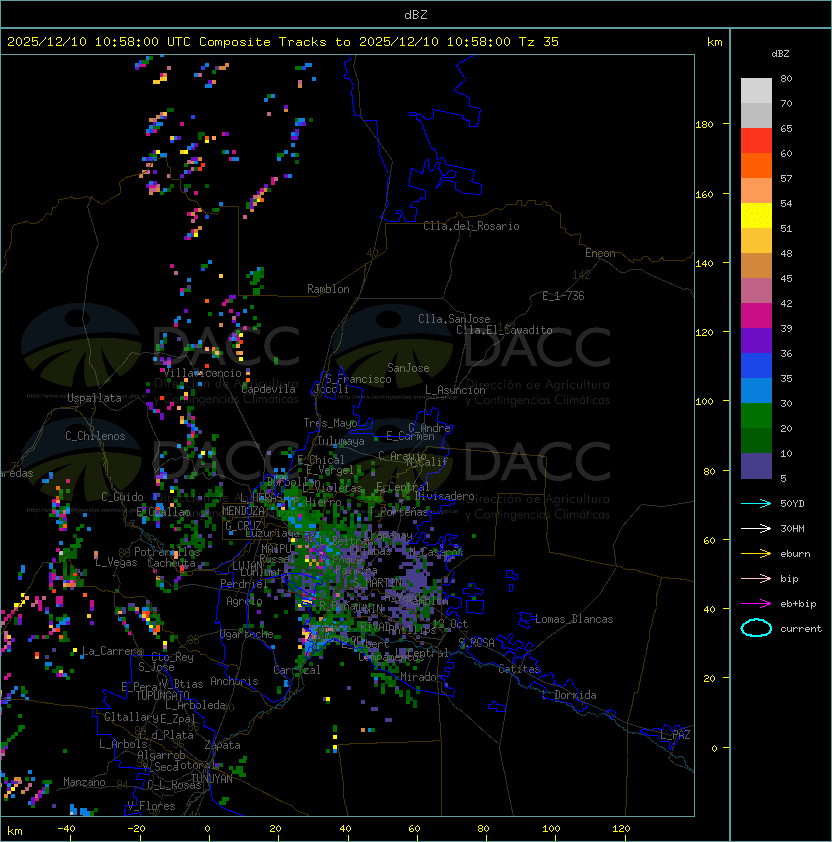The height and width of the screenshot is (842, 832).
Task: Click the 180 km tick label
Action: [704, 125]
